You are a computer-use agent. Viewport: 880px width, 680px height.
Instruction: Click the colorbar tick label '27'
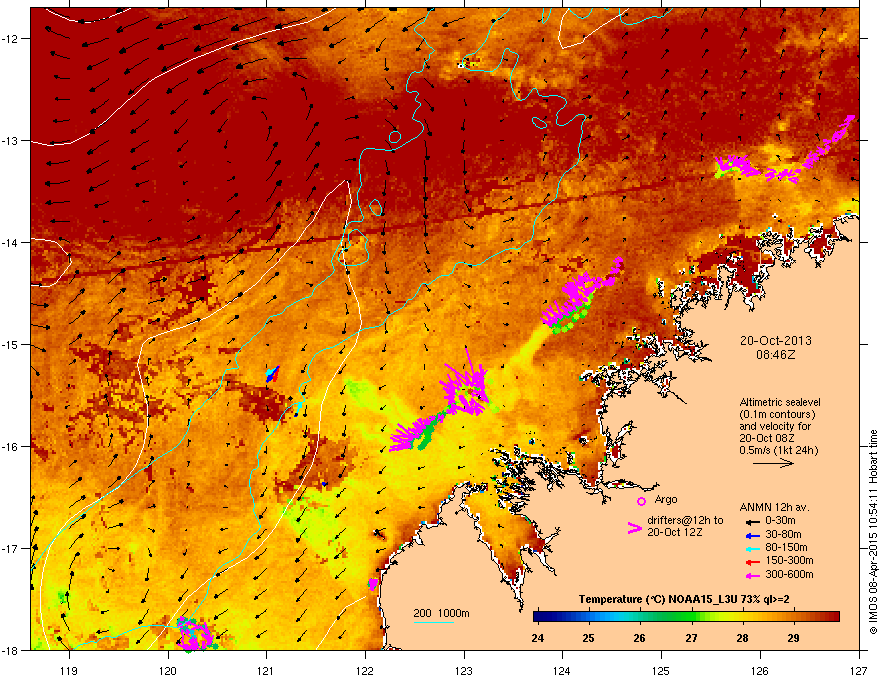(x=691, y=638)
